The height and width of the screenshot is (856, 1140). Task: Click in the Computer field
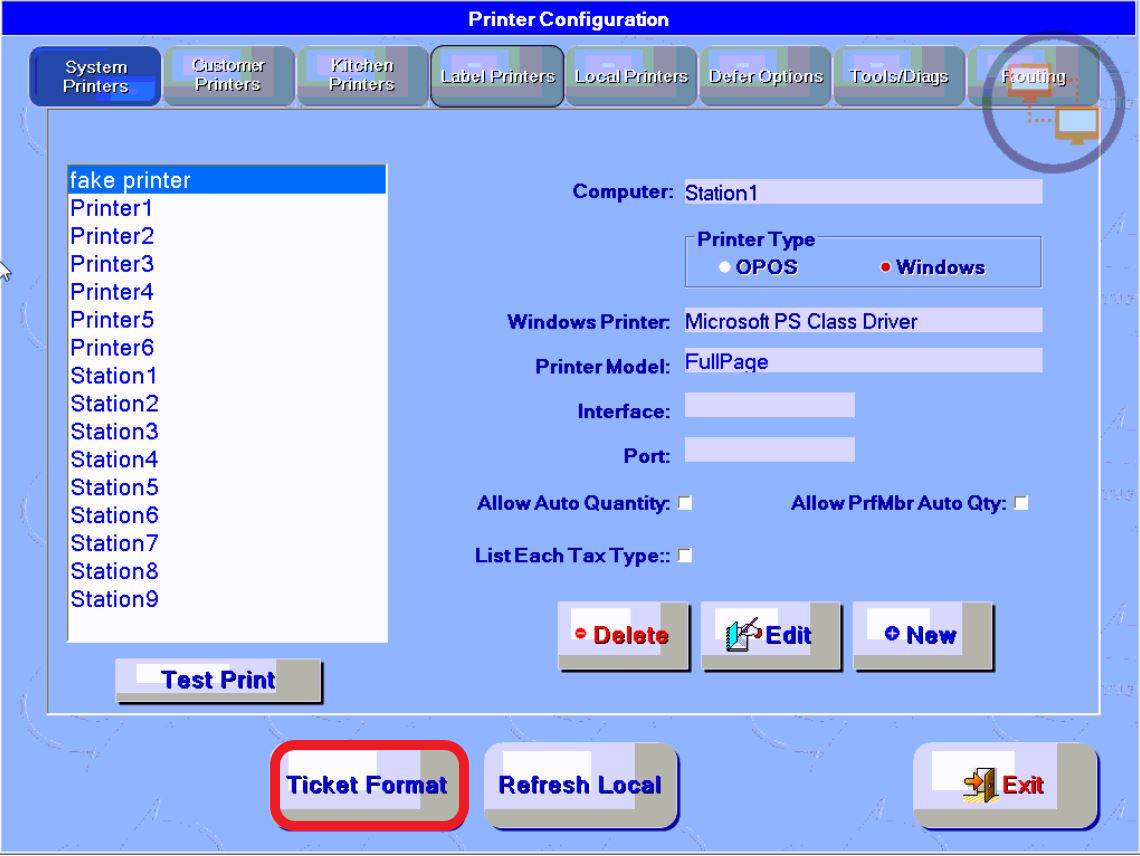pos(863,193)
